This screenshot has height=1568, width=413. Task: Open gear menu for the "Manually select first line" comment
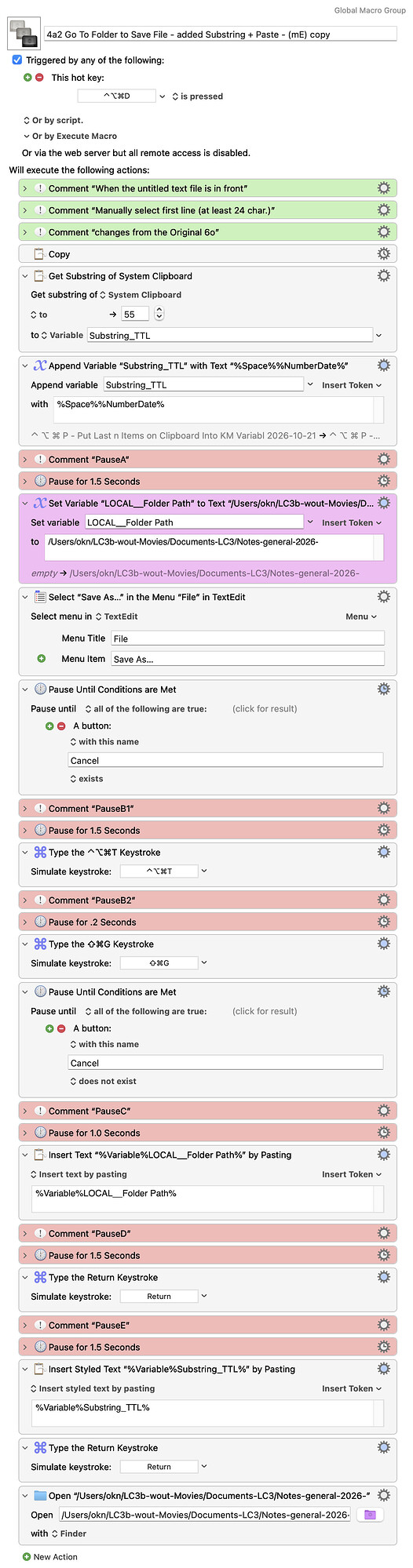point(384,210)
